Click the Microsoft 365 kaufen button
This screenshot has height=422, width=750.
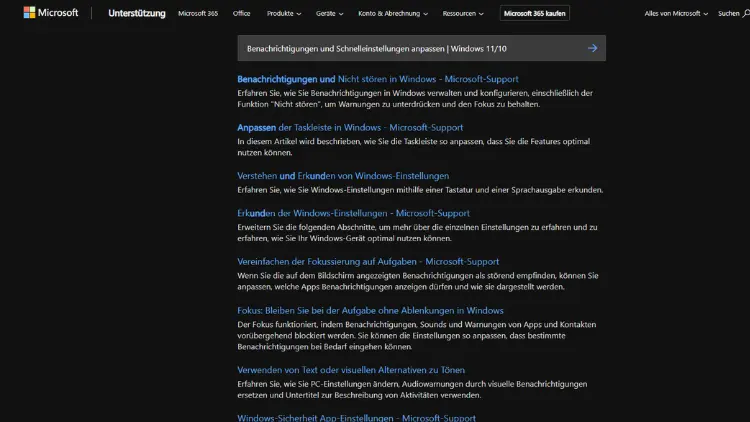(x=534, y=13)
